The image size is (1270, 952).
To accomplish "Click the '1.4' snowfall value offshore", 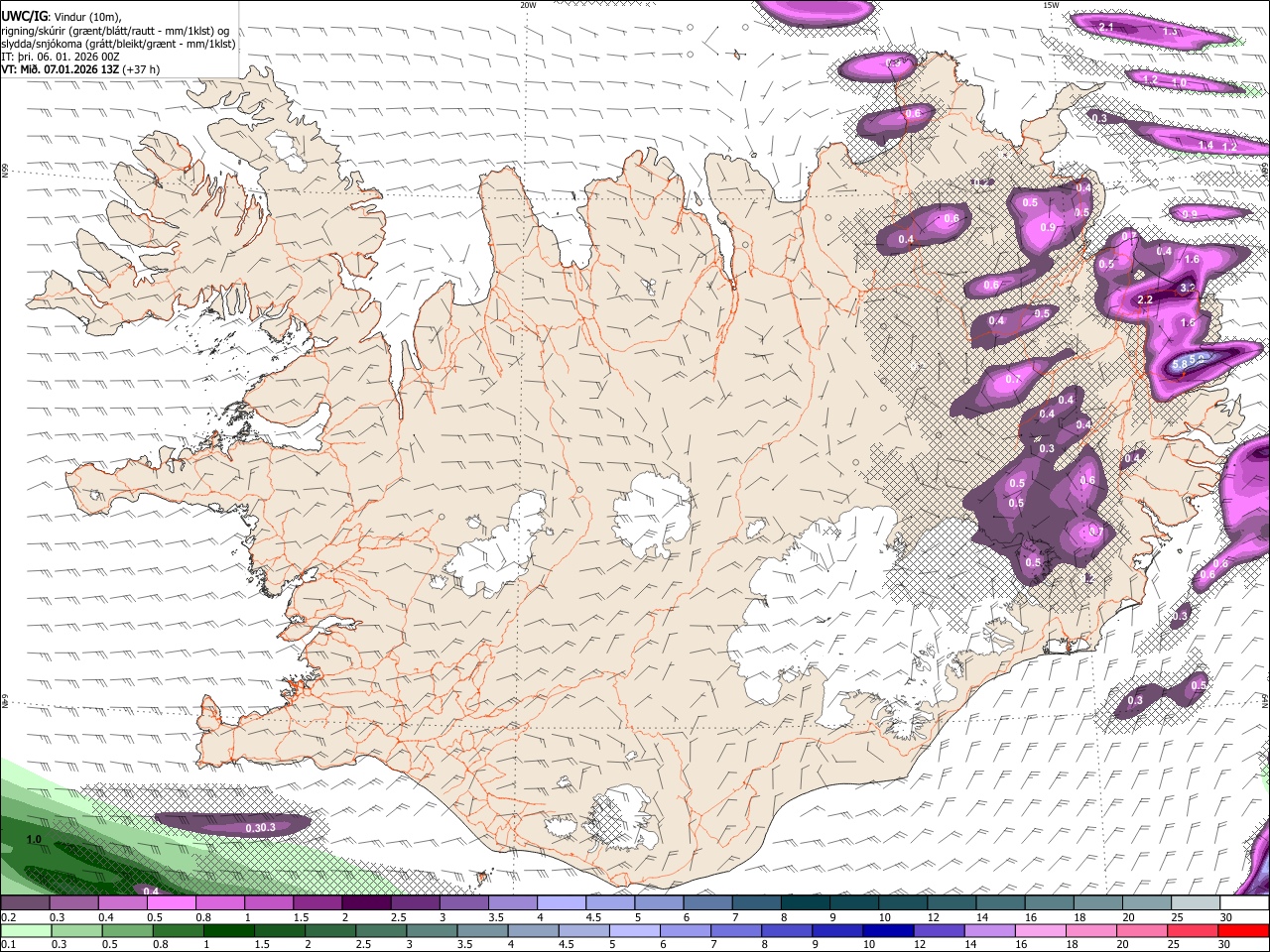I will point(1206,146).
